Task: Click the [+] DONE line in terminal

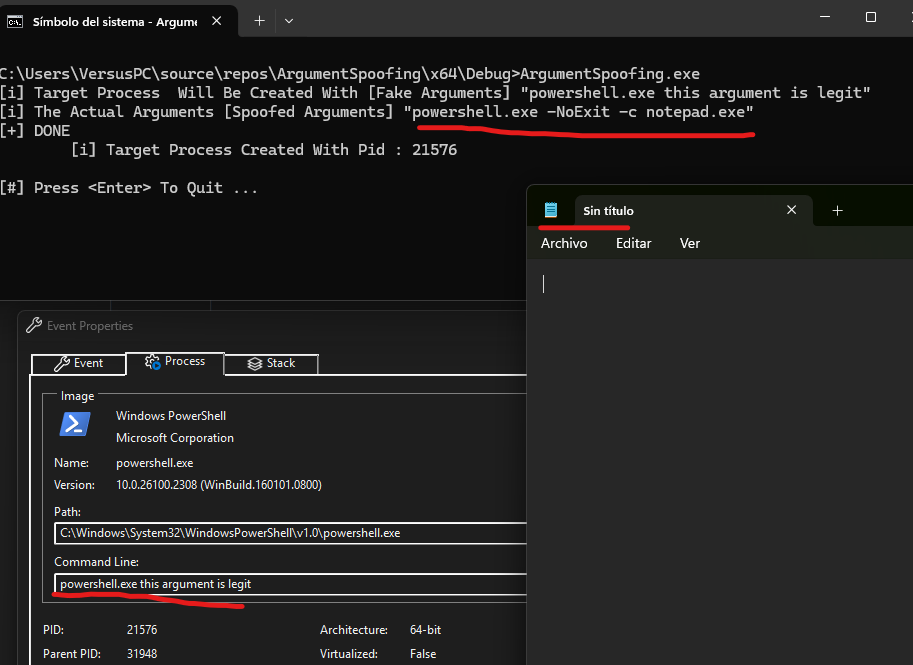Action: [x=35, y=131]
